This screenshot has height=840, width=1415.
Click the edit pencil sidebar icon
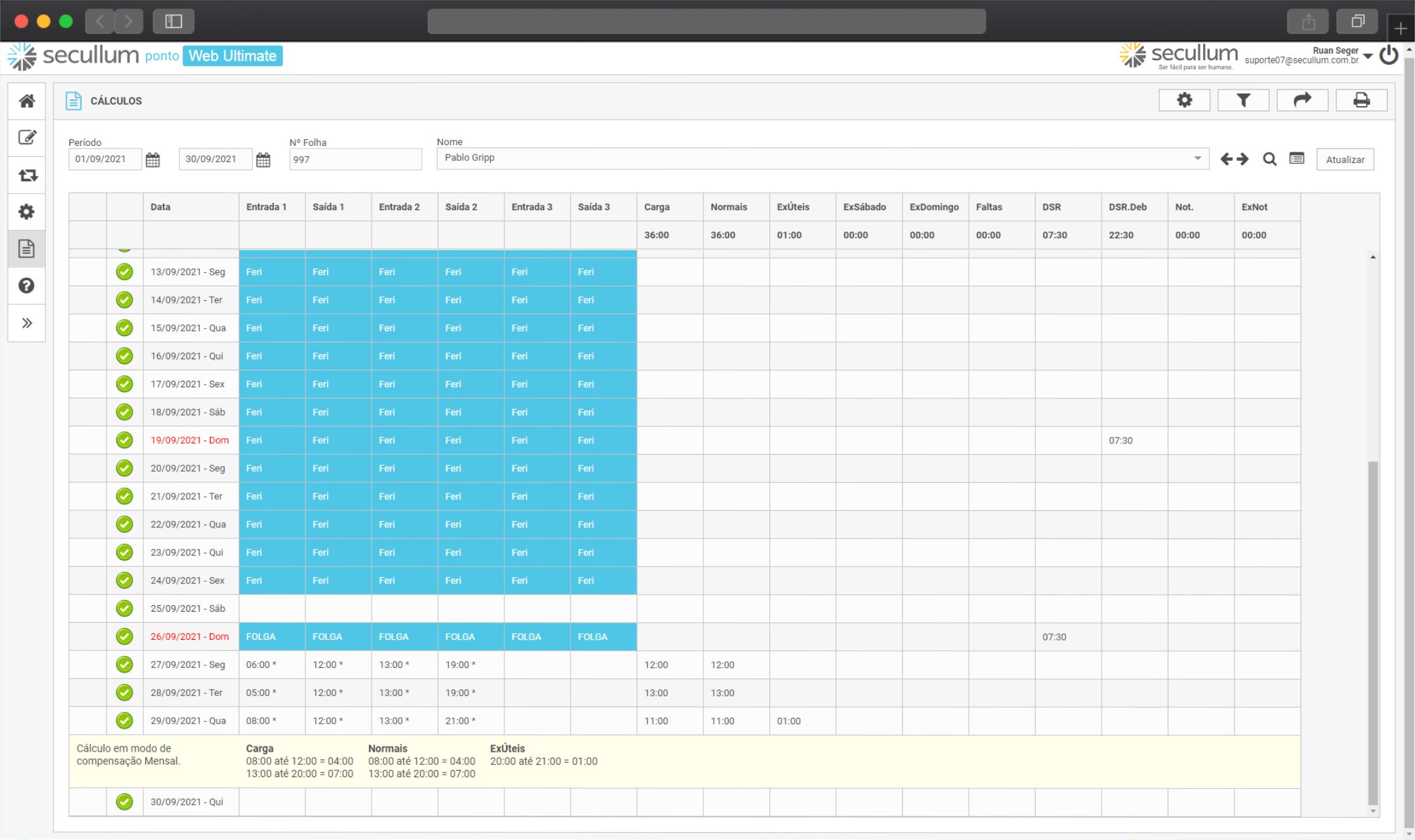tap(27, 137)
